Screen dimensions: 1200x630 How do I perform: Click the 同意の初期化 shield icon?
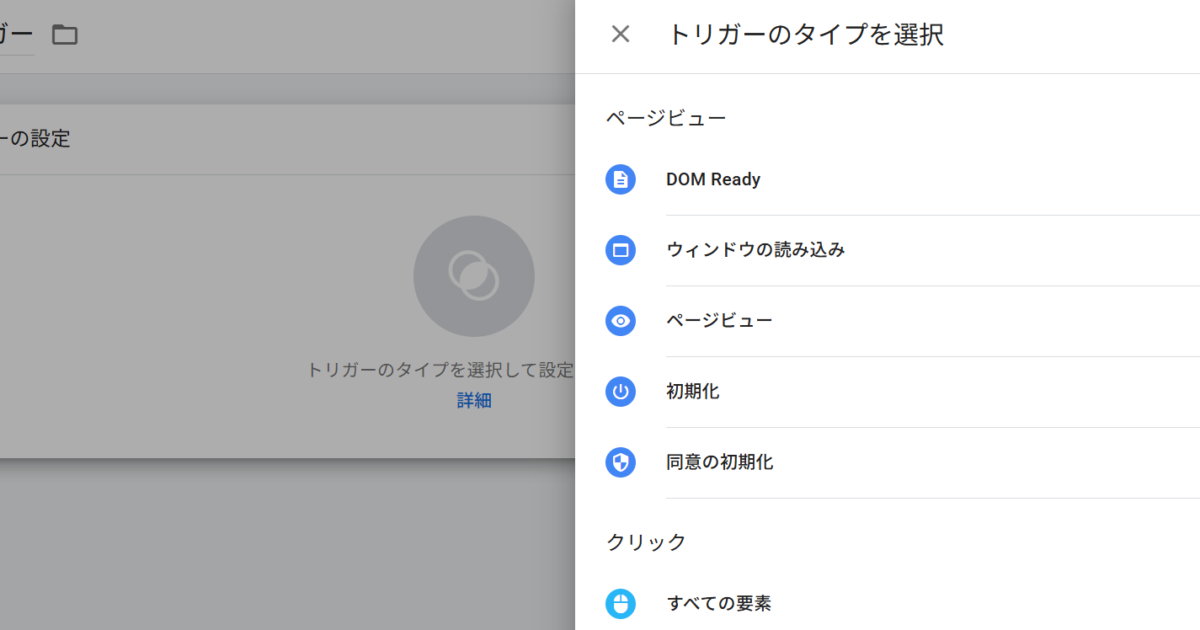620,462
